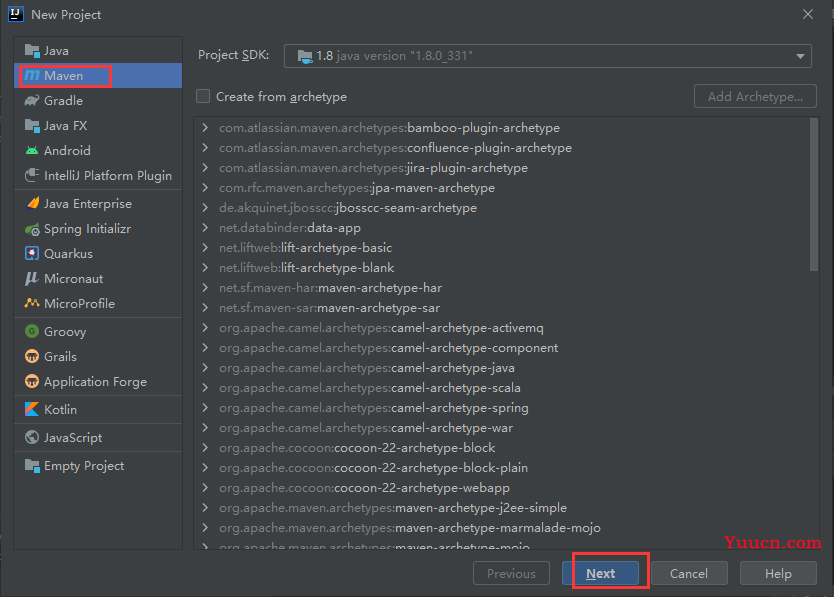Expand the jbosscc-seam-archetype node
The width and height of the screenshot is (834, 597).
tap(205, 208)
